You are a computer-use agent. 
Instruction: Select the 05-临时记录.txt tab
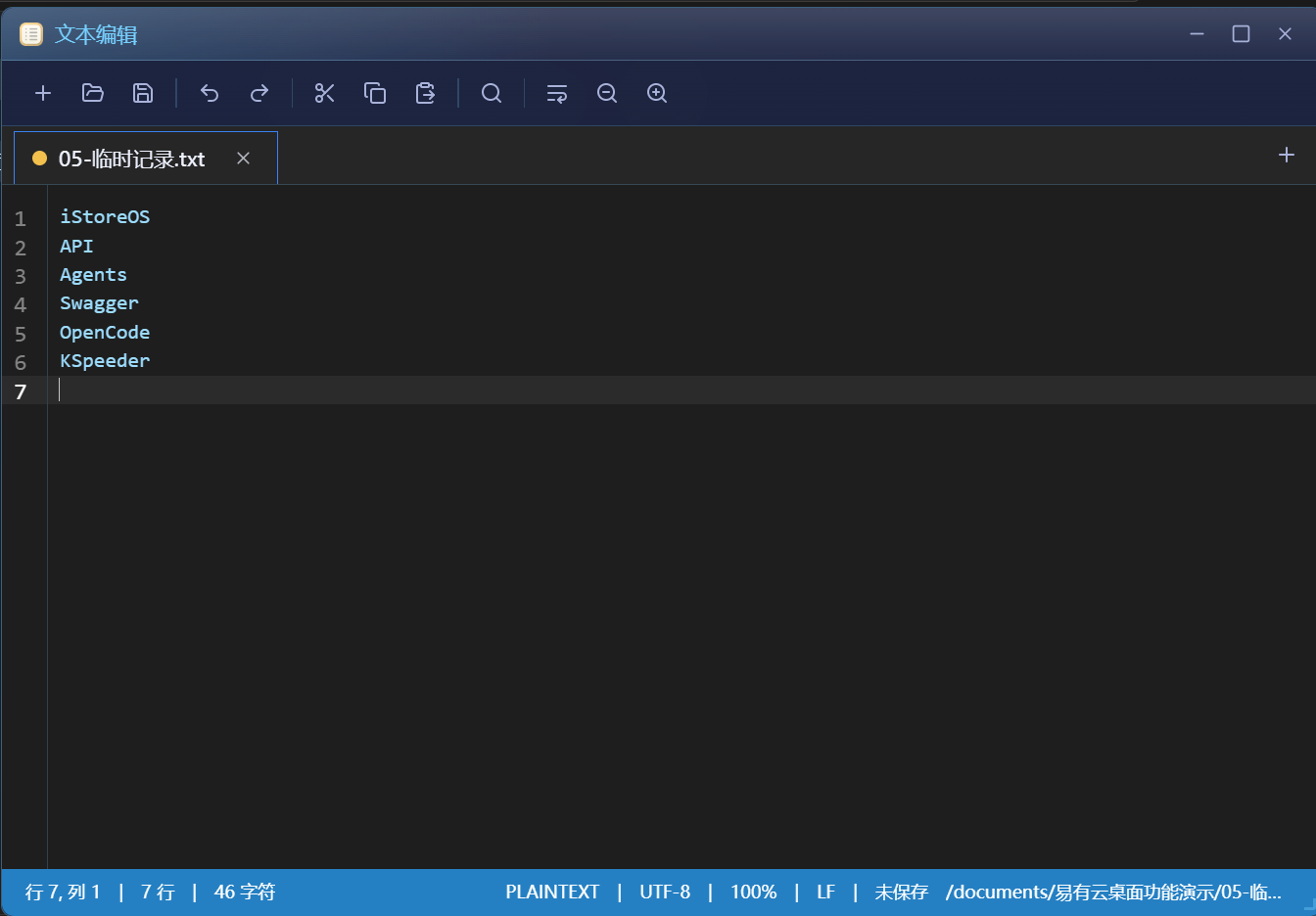point(132,159)
